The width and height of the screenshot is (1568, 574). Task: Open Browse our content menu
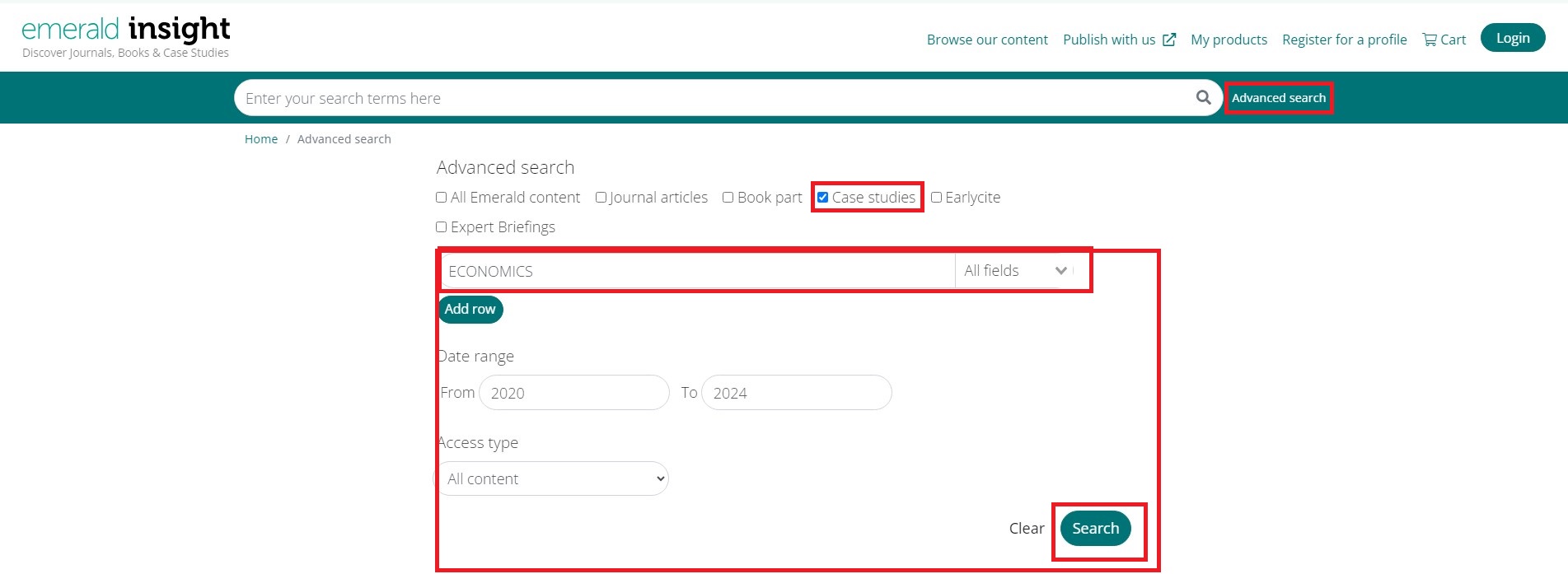pos(987,40)
